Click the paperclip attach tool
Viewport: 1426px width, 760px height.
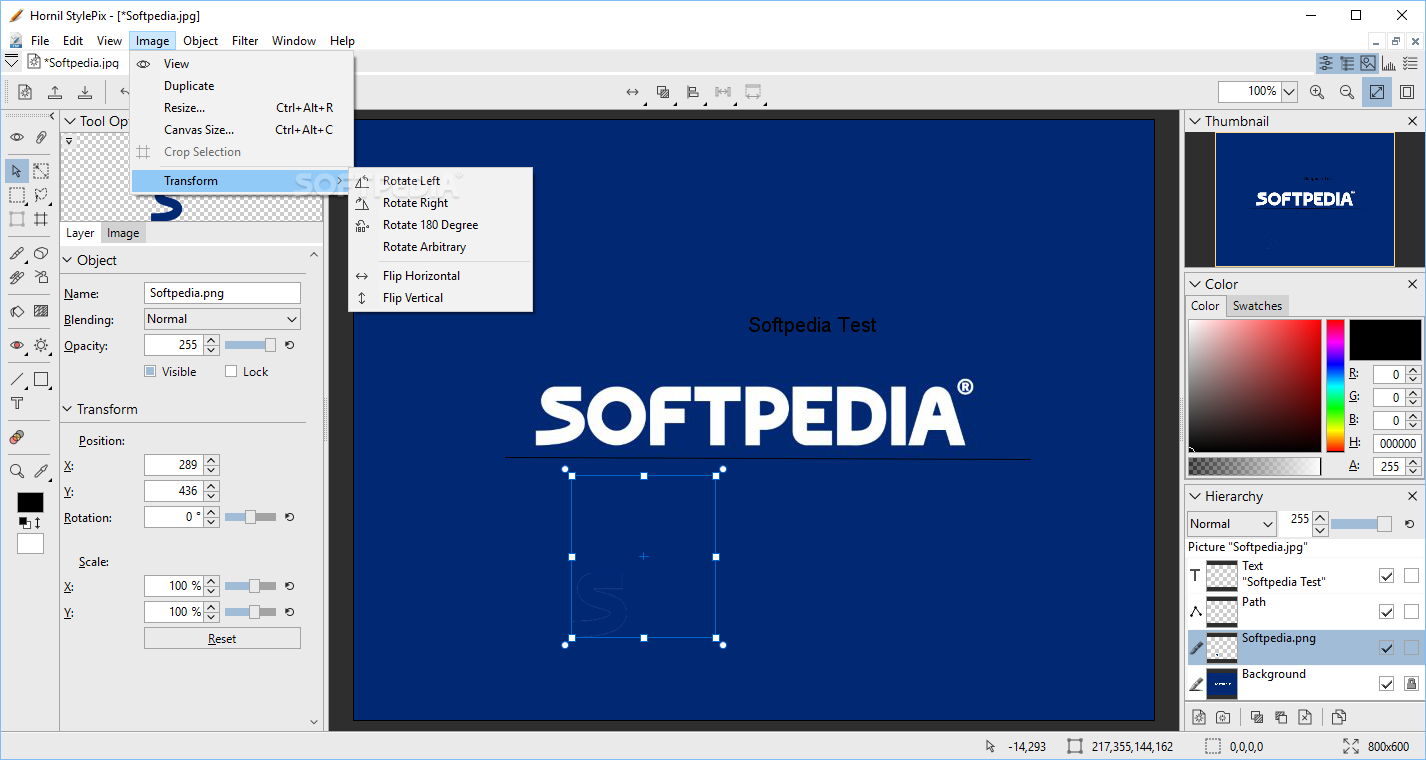click(41, 137)
